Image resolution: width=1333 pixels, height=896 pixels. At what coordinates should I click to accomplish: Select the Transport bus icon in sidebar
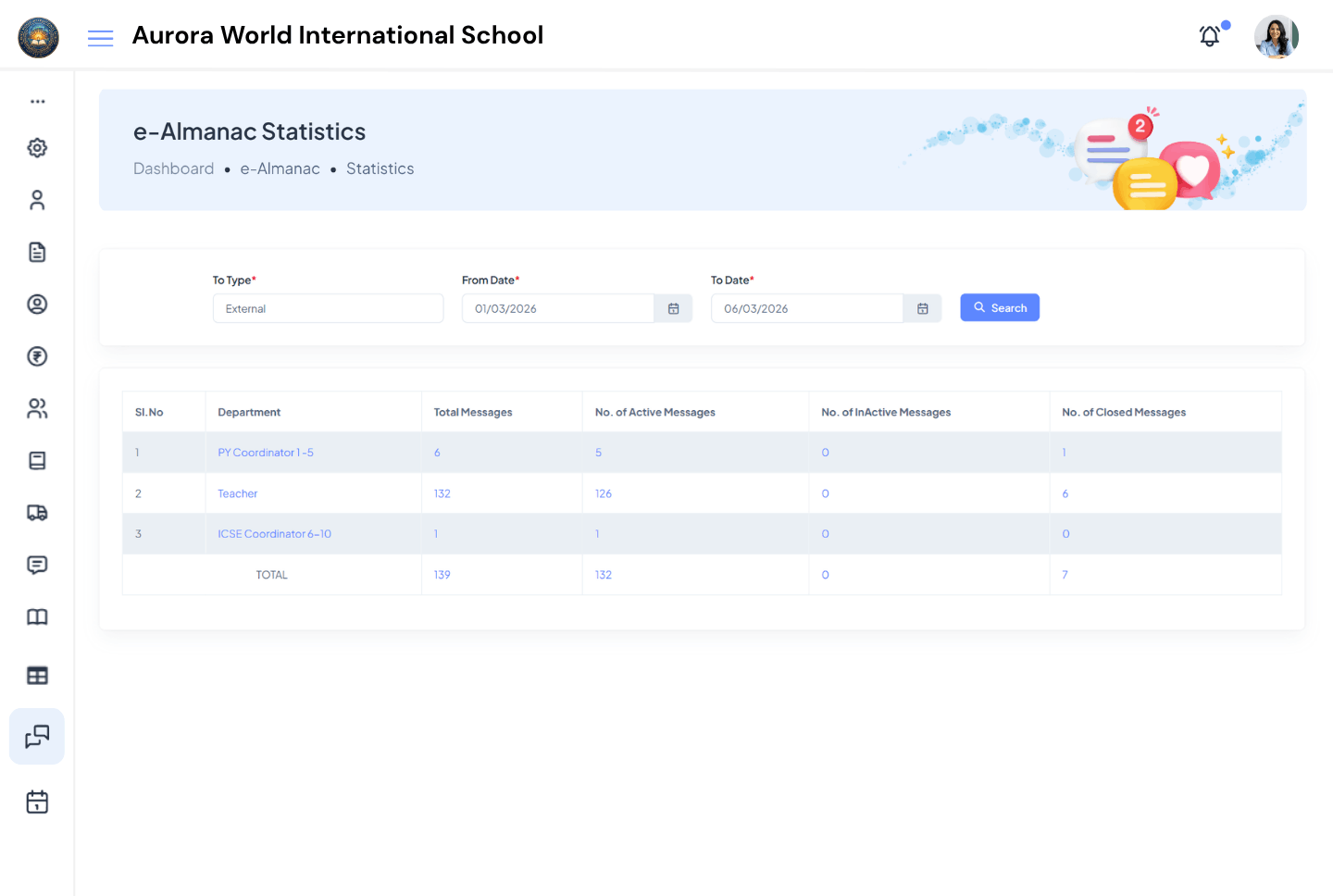tap(37, 512)
